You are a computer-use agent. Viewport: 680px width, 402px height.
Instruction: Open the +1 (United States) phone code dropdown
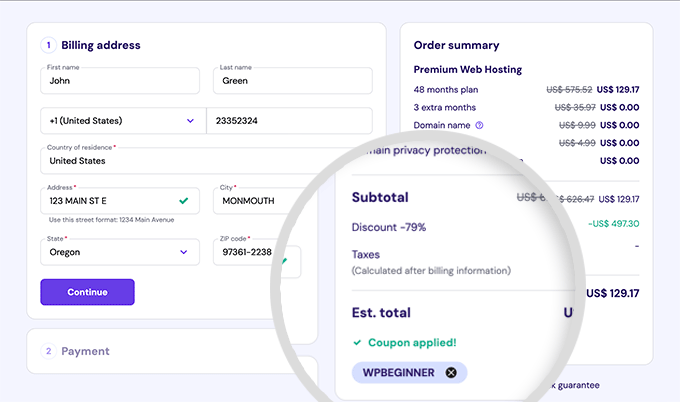pos(123,121)
